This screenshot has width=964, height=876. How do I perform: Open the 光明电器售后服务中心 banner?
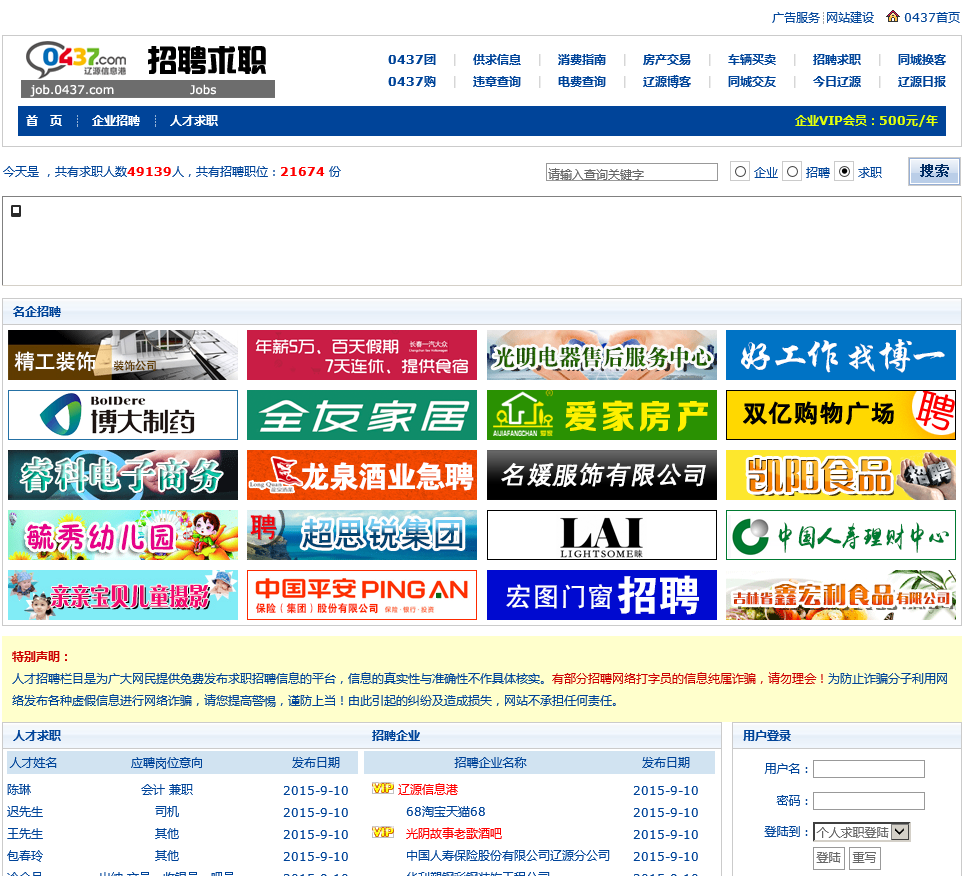[601, 355]
